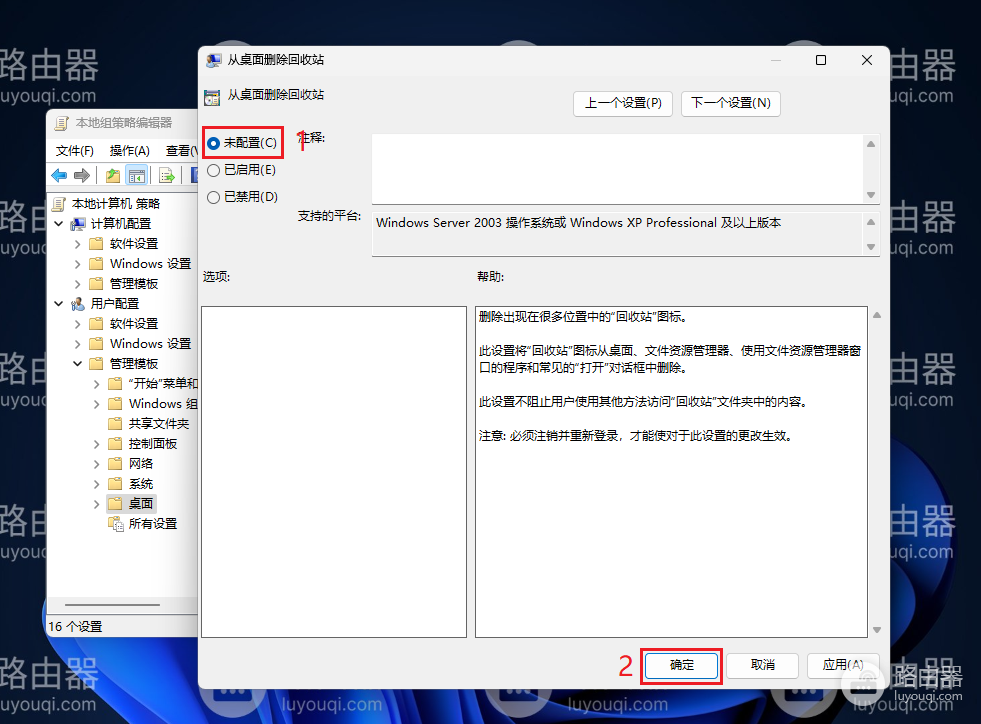This screenshot has height=724, width=981.
Task: Click the dialog title bar app icon
Action: pyautogui.click(x=214, y=60)
